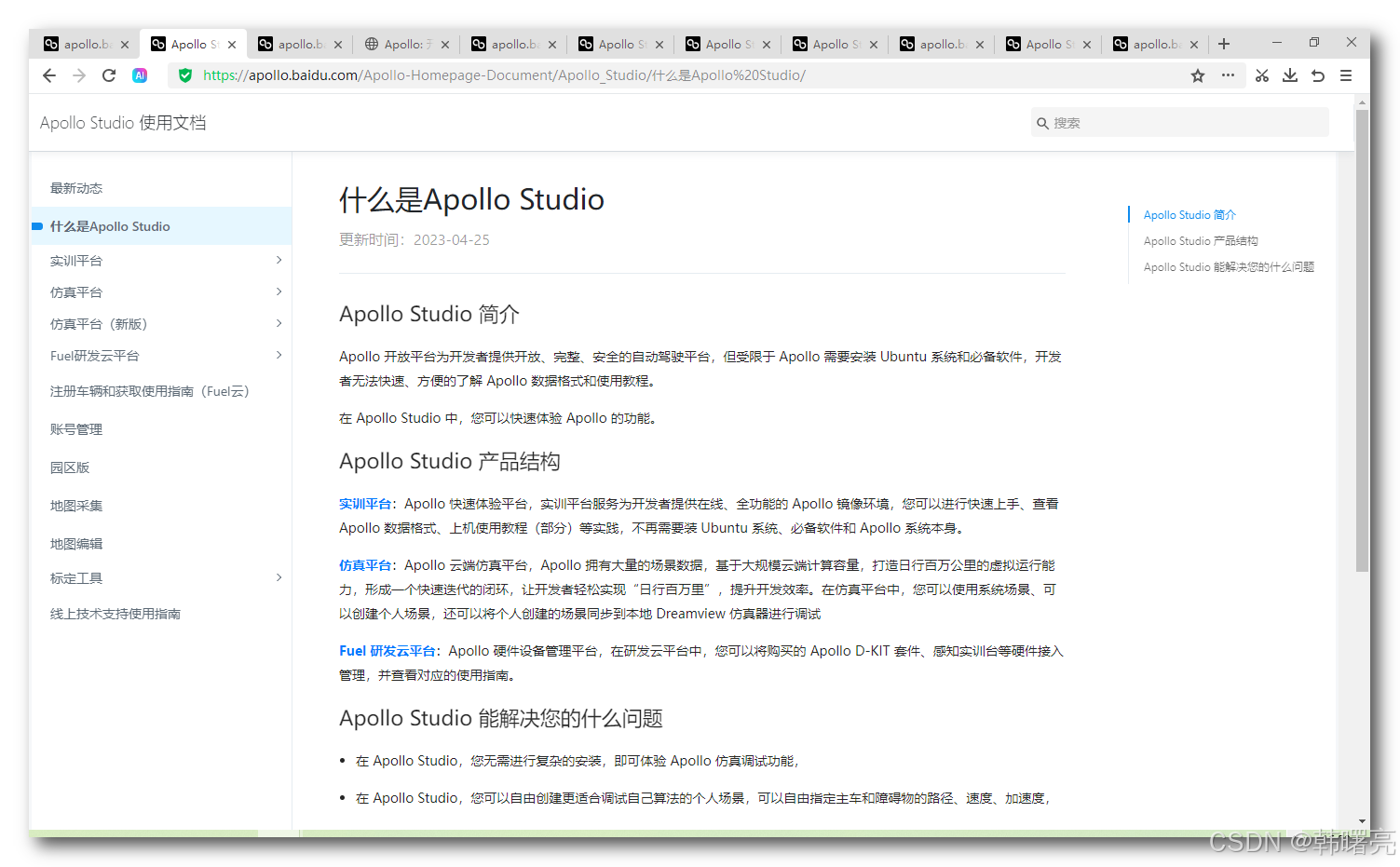Click the Apollo Studio 能解决您的什么问题 heading

[x=501, y=718]
